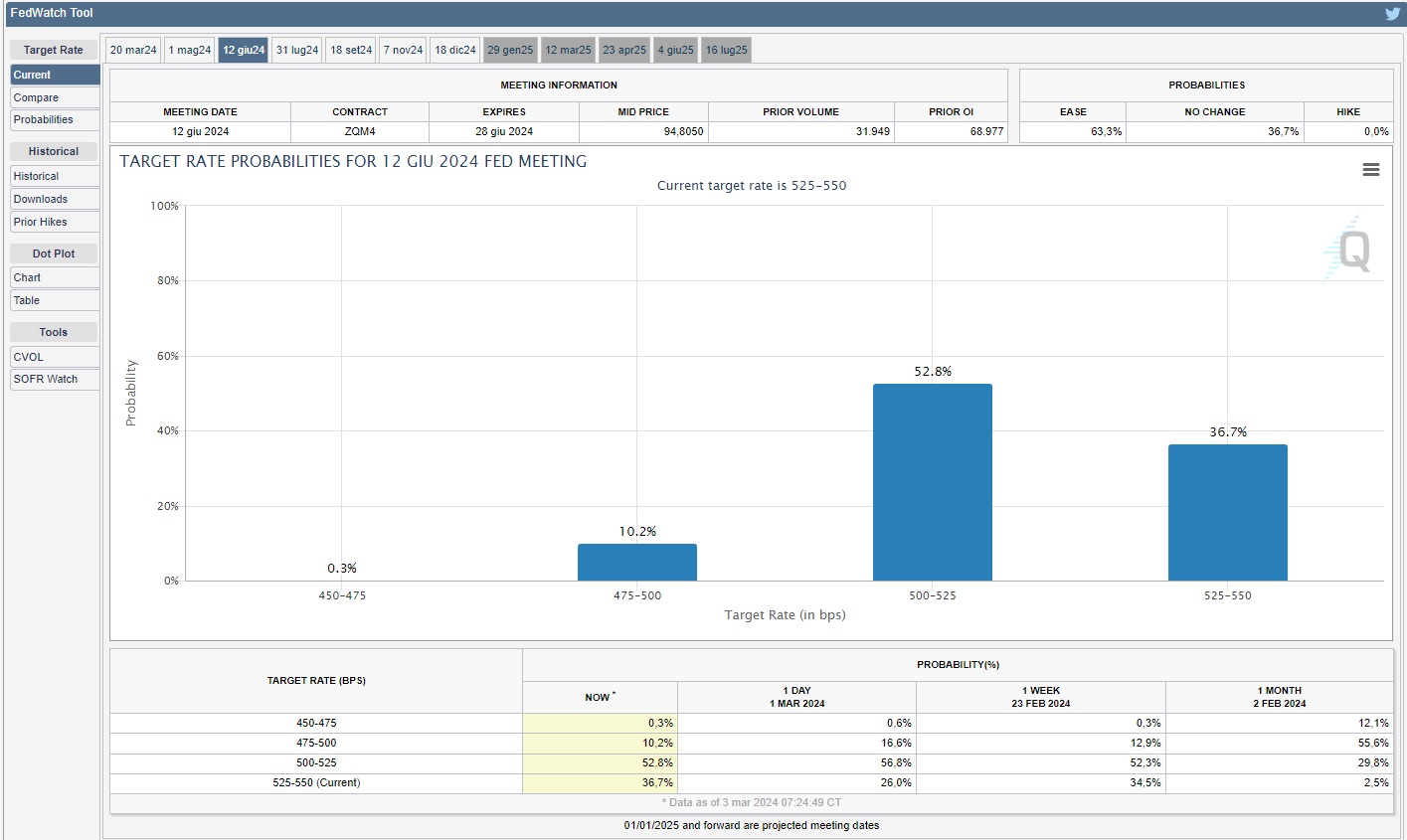This screenshot has width=1407, height=840.
Task: Go to the Downloads section
Action: coord(55,199)
